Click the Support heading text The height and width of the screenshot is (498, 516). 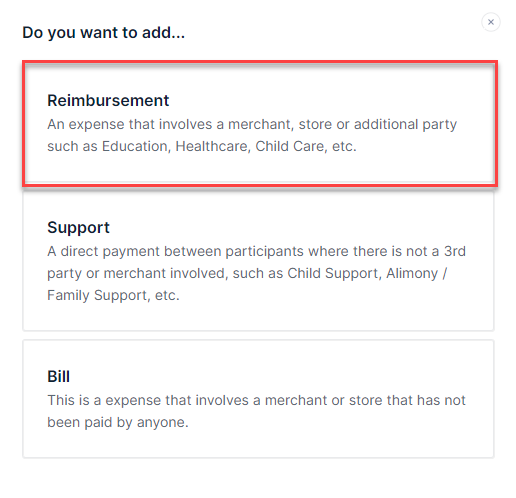[78, 228]
